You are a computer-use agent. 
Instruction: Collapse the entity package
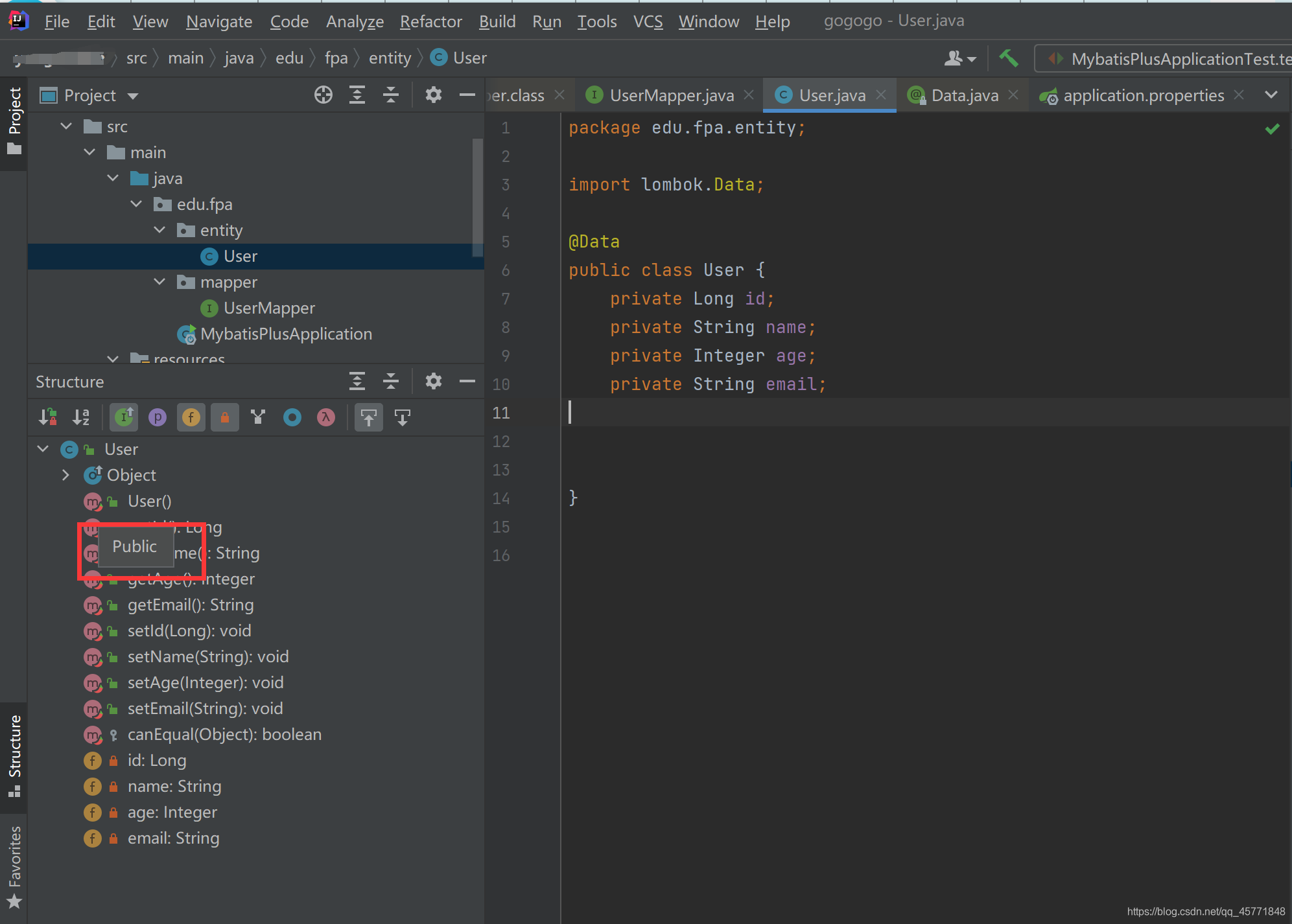coord(159,230)
